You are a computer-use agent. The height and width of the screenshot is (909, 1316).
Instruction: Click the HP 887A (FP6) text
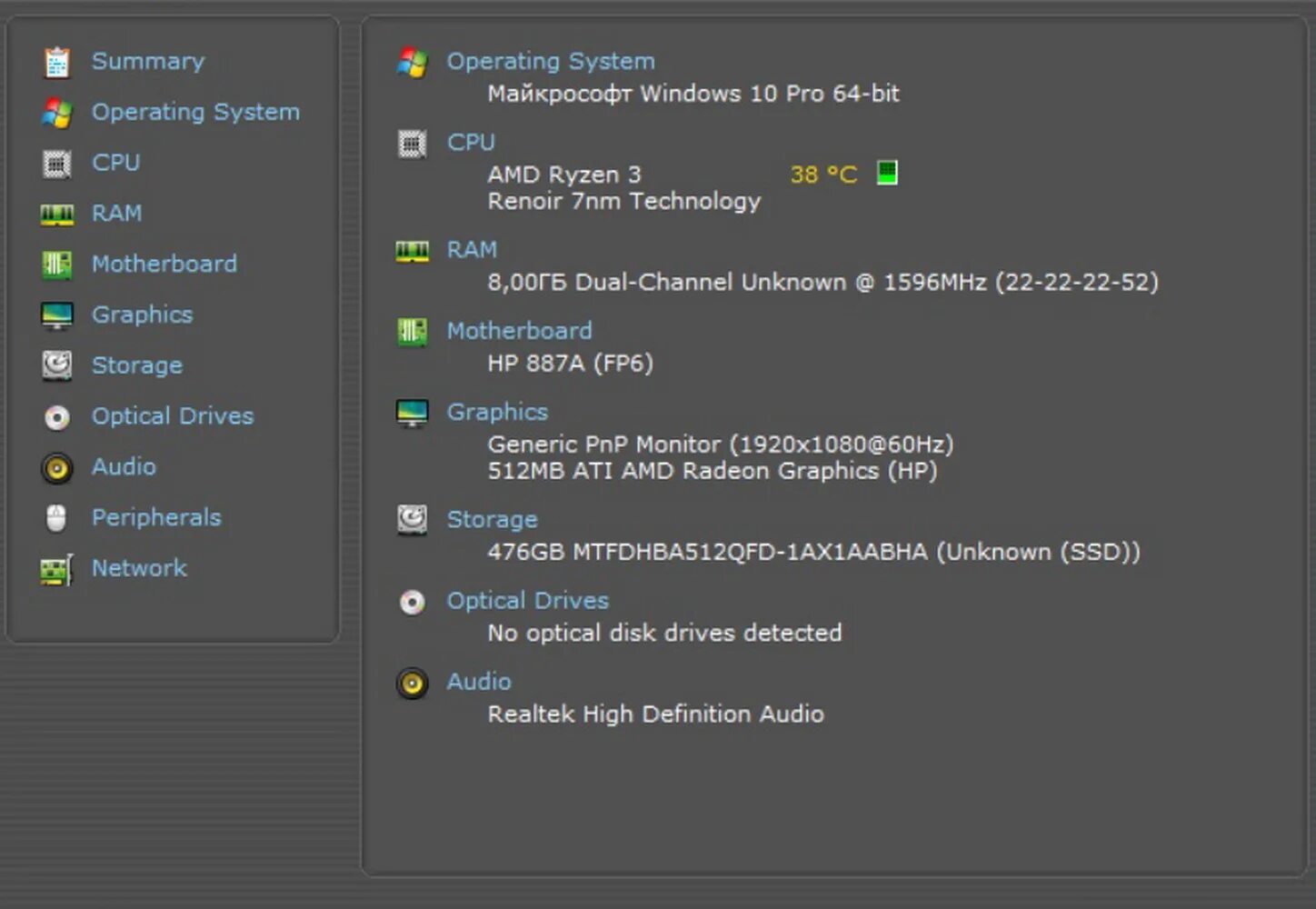point(571,364)
